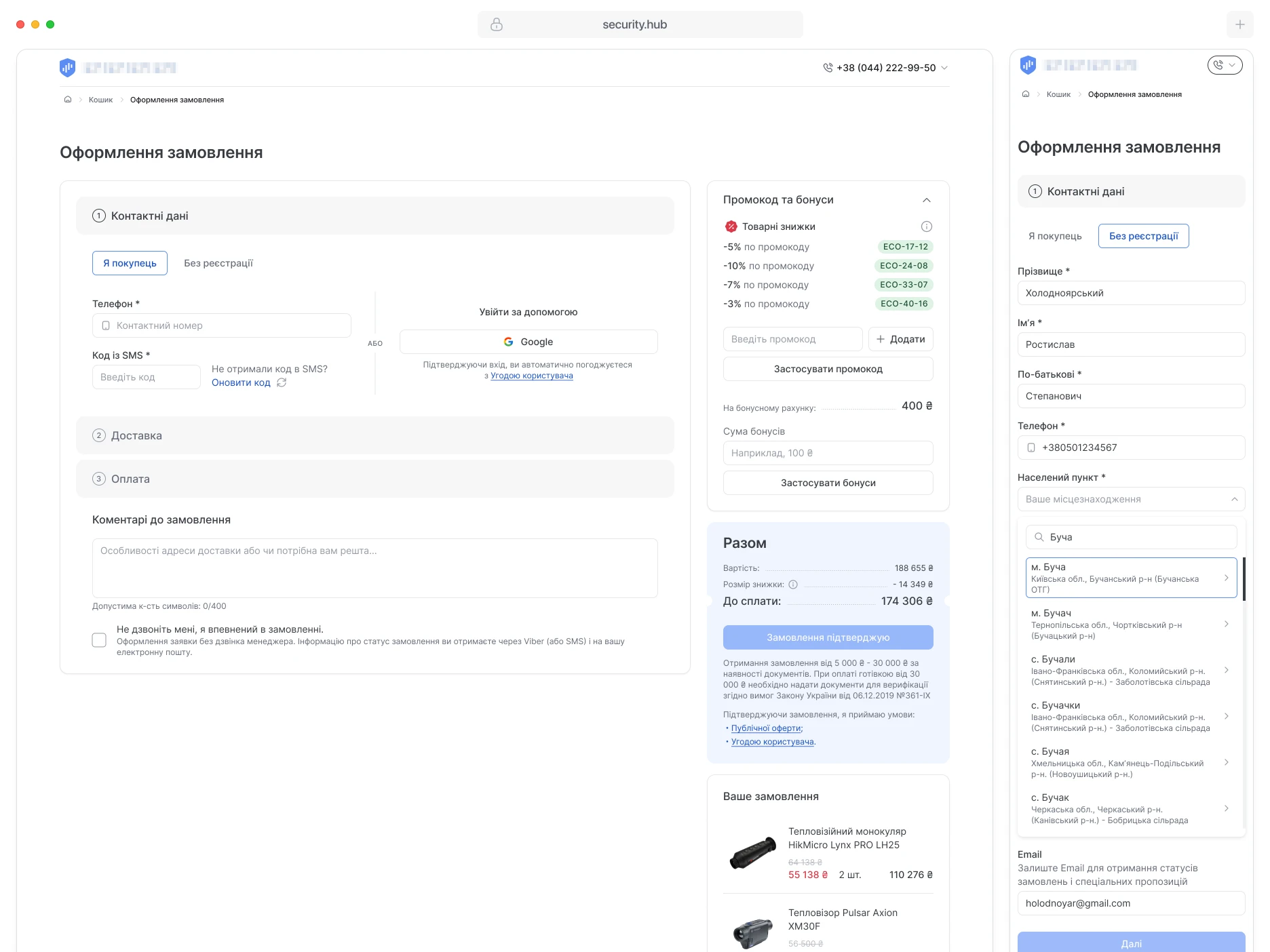Viewport: 1270px width, 952px height.
Task: Click Прізвище field with Холодноярський
Action: click(1132, 293)
